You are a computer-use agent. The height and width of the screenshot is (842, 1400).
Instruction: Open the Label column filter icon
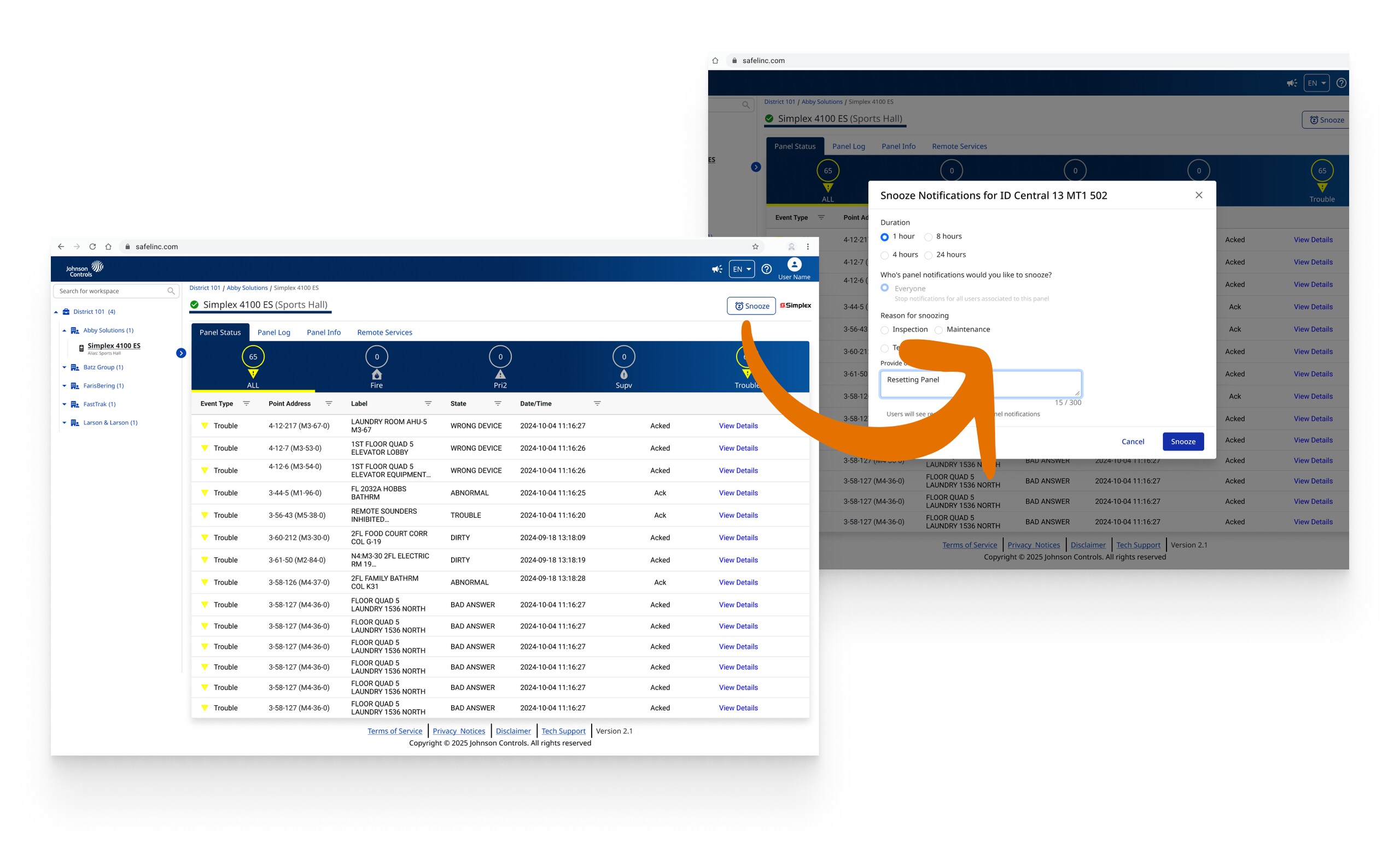point(428,404)
